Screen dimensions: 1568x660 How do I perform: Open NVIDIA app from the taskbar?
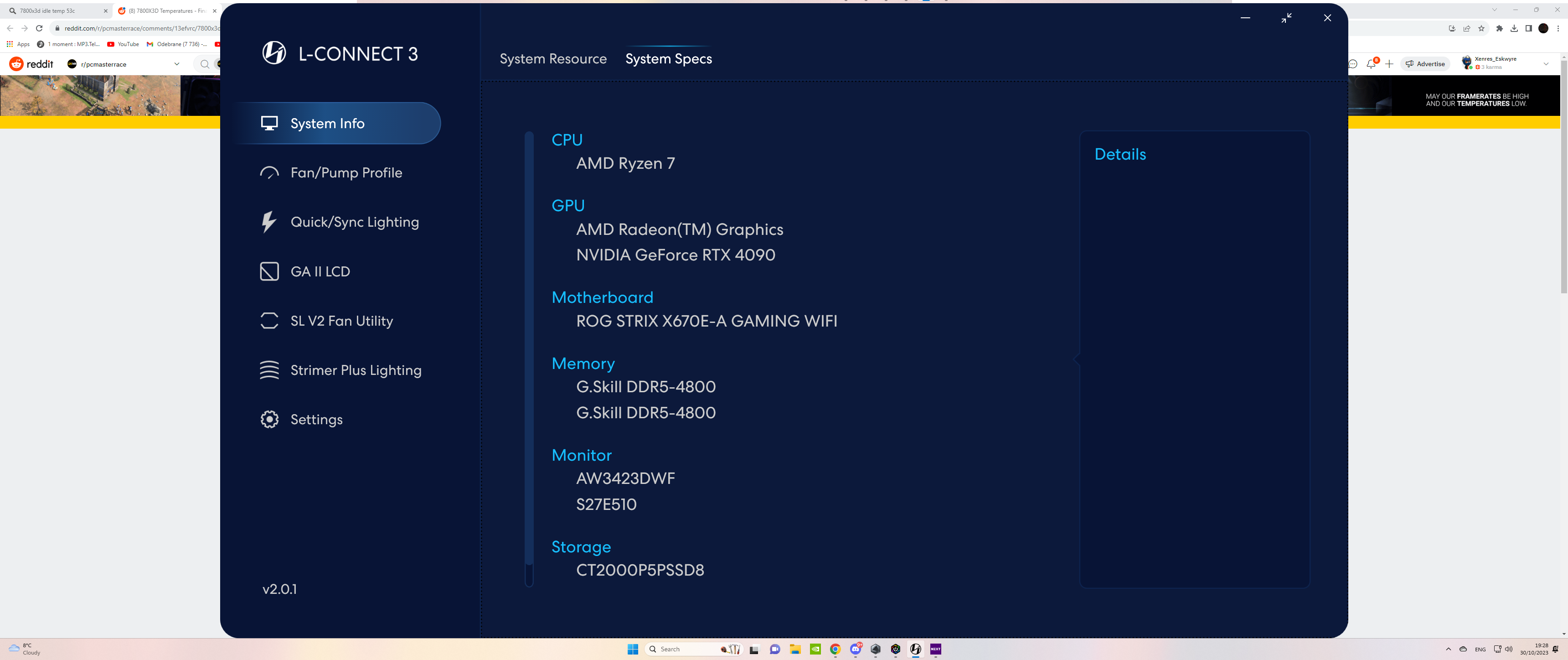point(815,649)
